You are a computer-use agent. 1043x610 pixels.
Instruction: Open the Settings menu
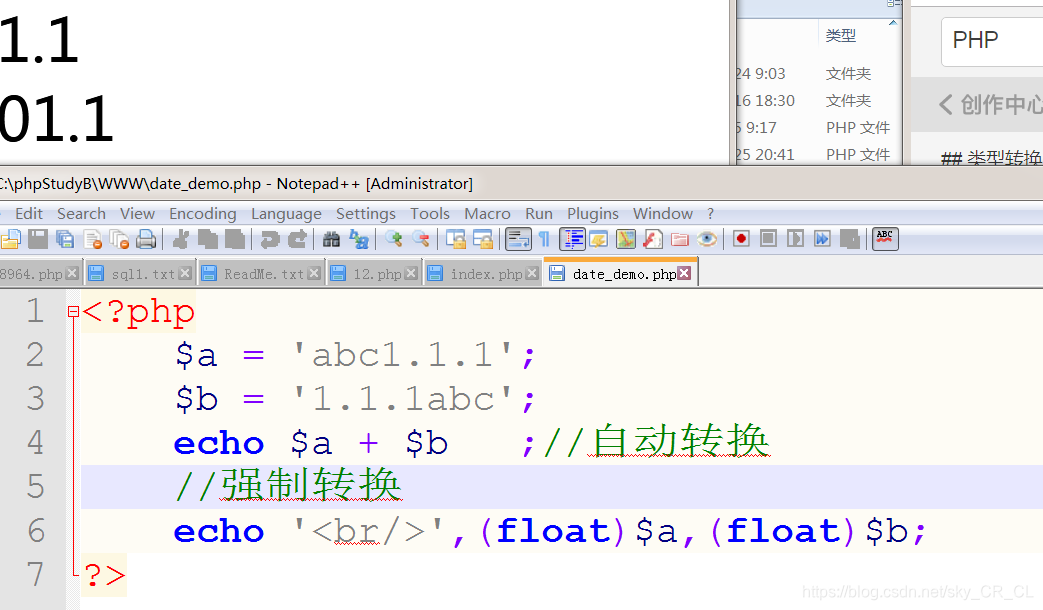[365, 214]
